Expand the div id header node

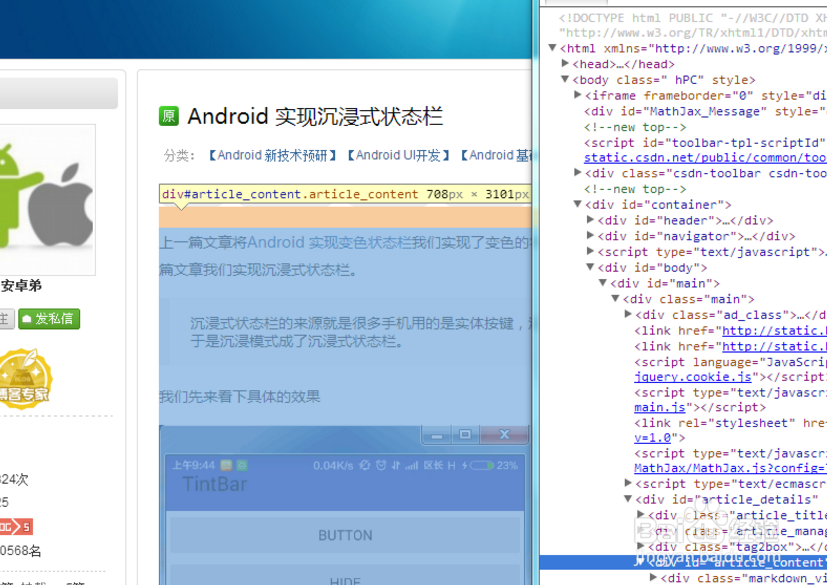pos(590,219)
